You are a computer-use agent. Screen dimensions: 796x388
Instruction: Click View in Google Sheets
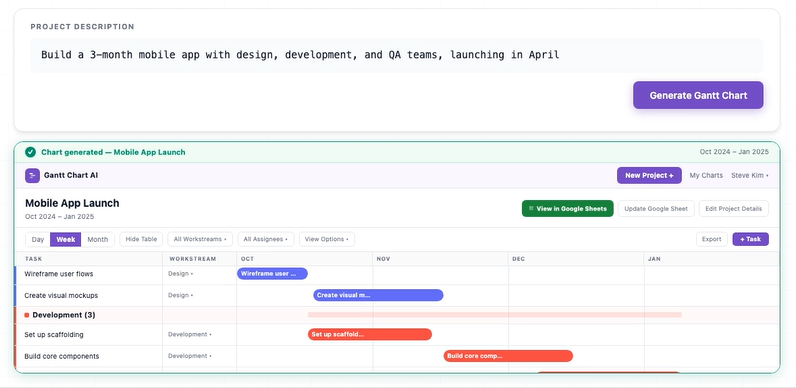[568, 208]
